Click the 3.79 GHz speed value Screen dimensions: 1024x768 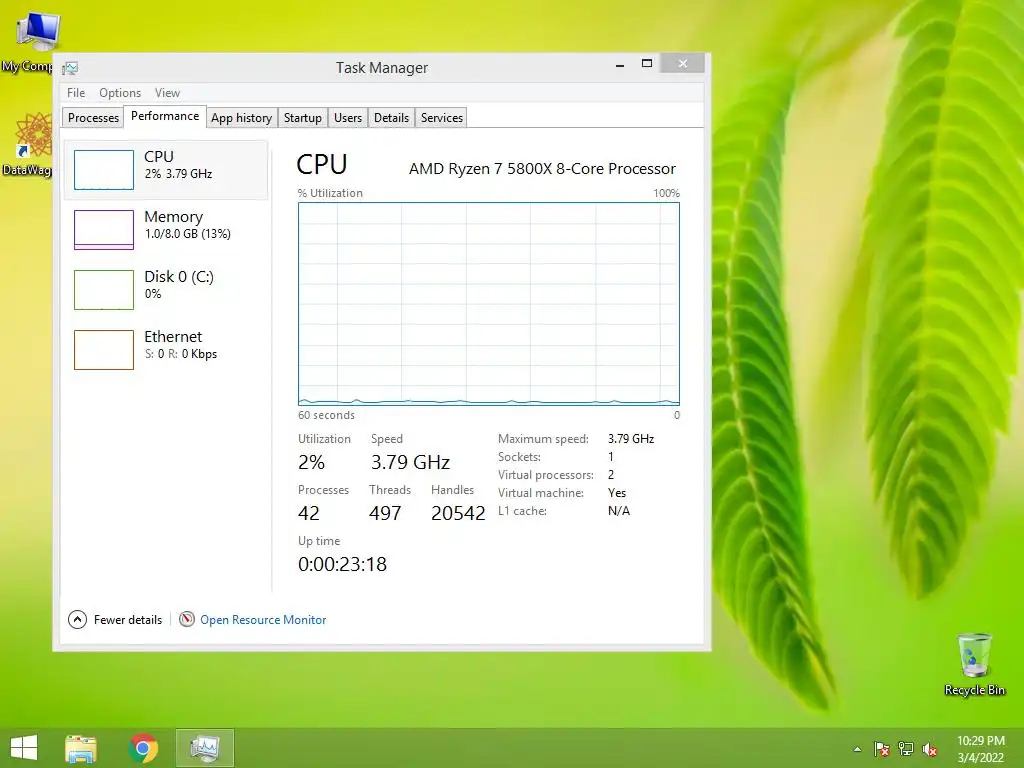410,462
